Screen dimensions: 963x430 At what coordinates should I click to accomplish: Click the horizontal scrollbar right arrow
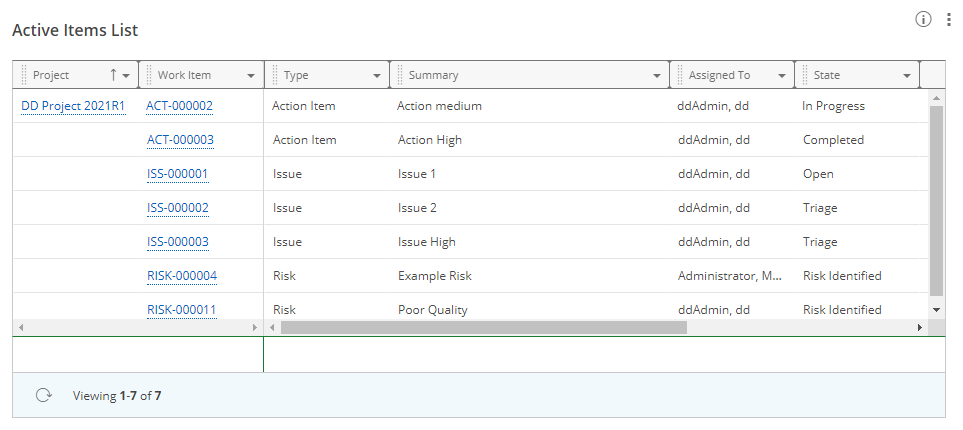920,327
